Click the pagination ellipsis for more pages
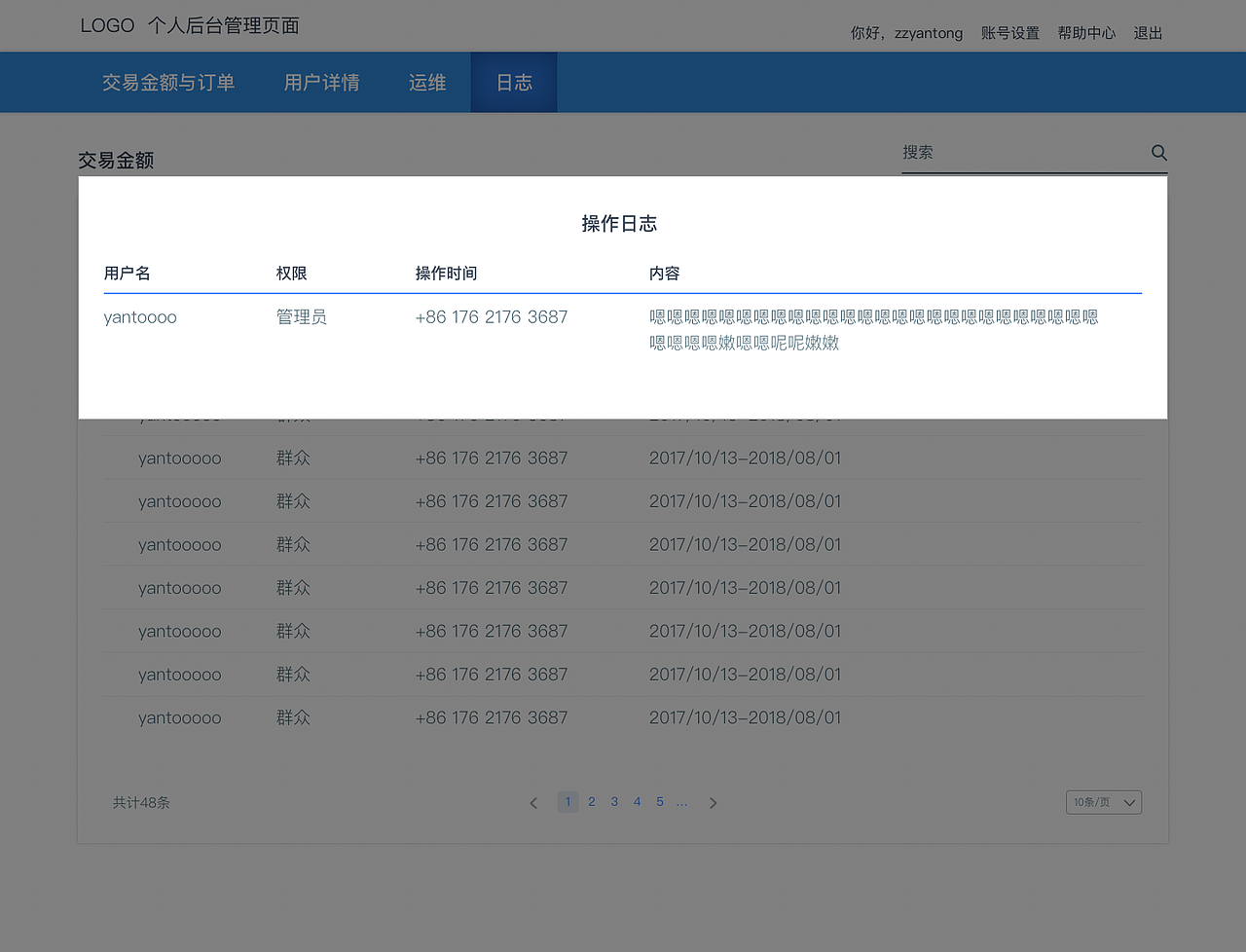1246x952 pixels. 681,803
